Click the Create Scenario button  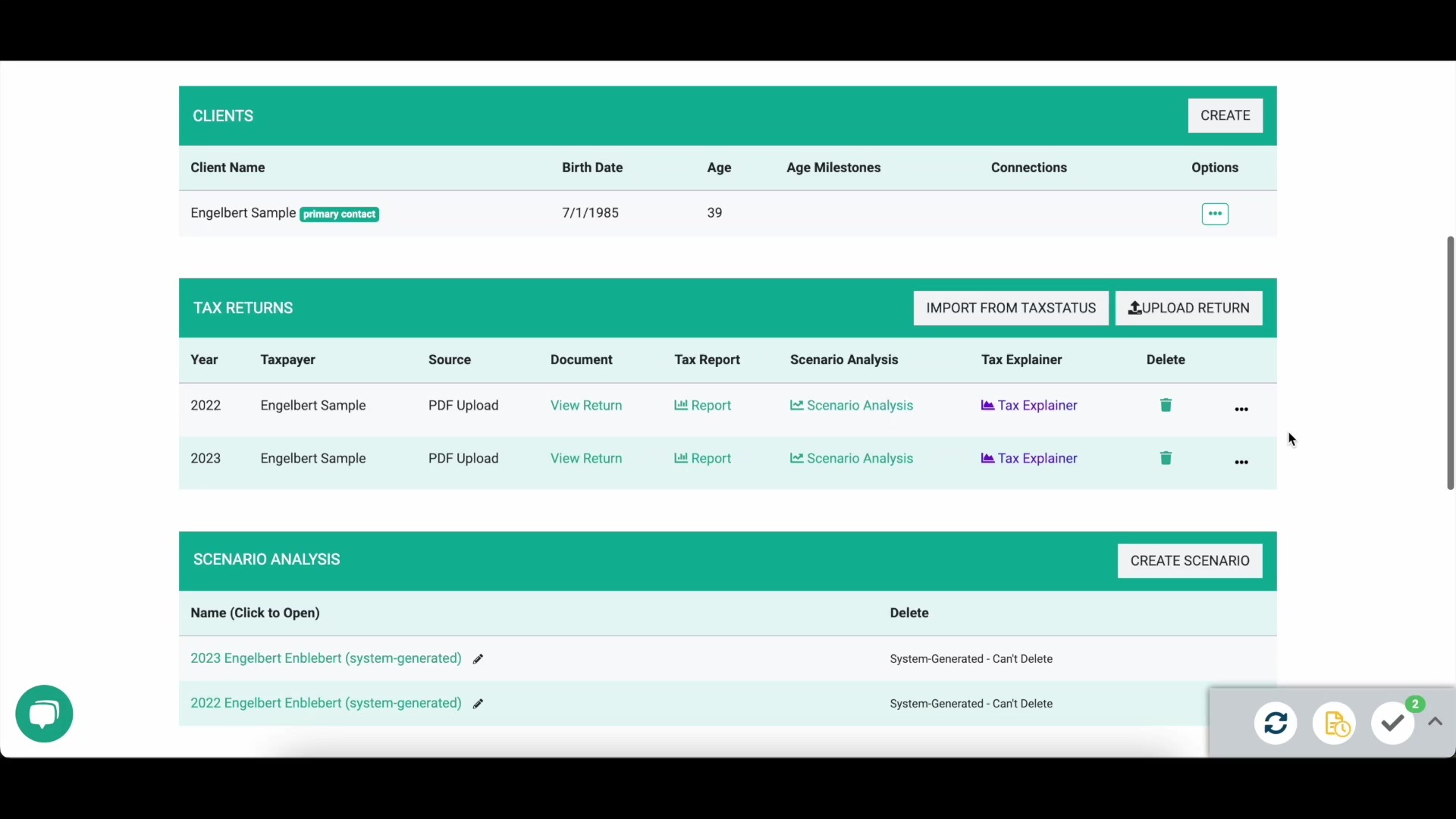[x=1189, y=560]
